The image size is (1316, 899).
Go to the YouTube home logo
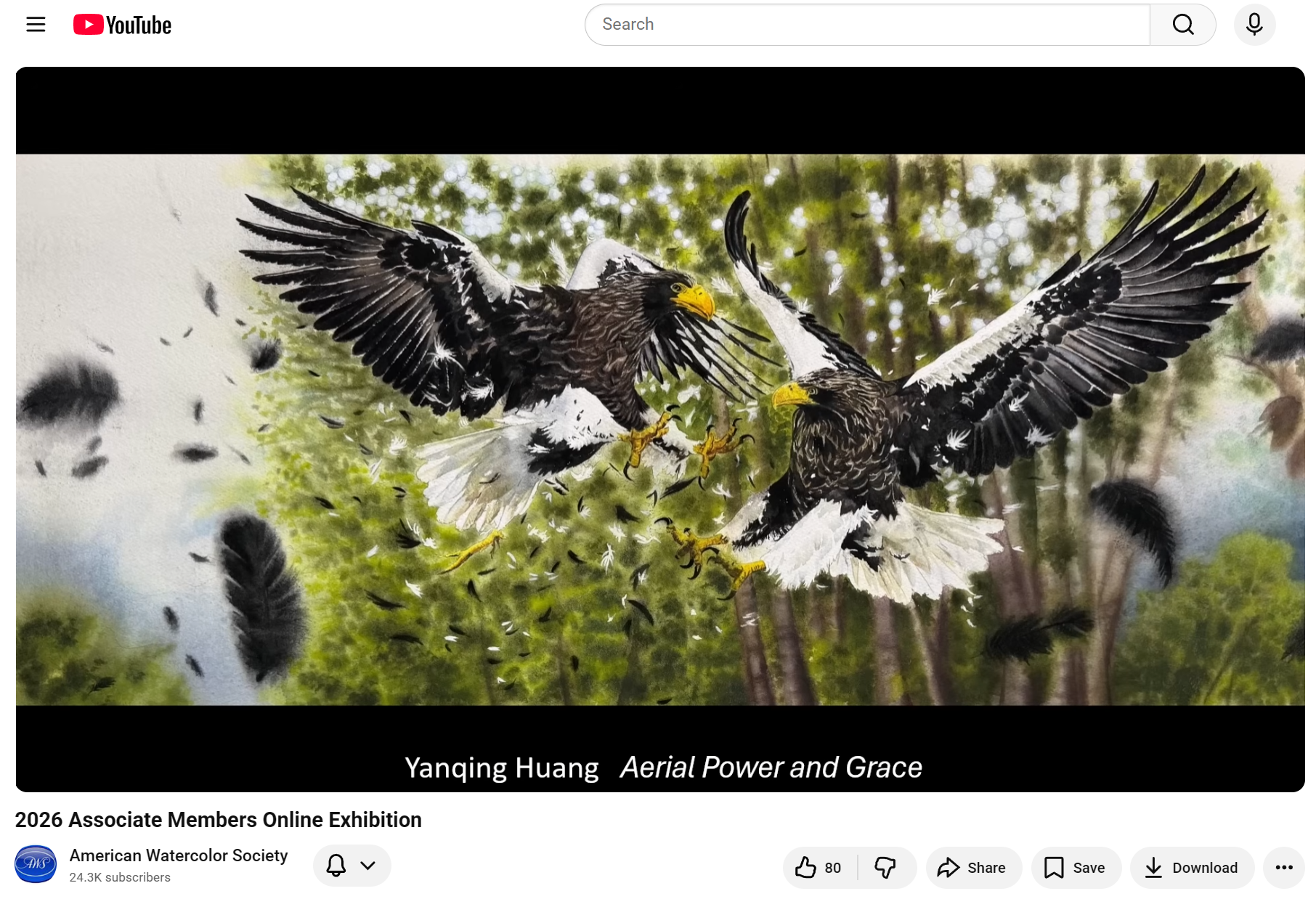122,25
